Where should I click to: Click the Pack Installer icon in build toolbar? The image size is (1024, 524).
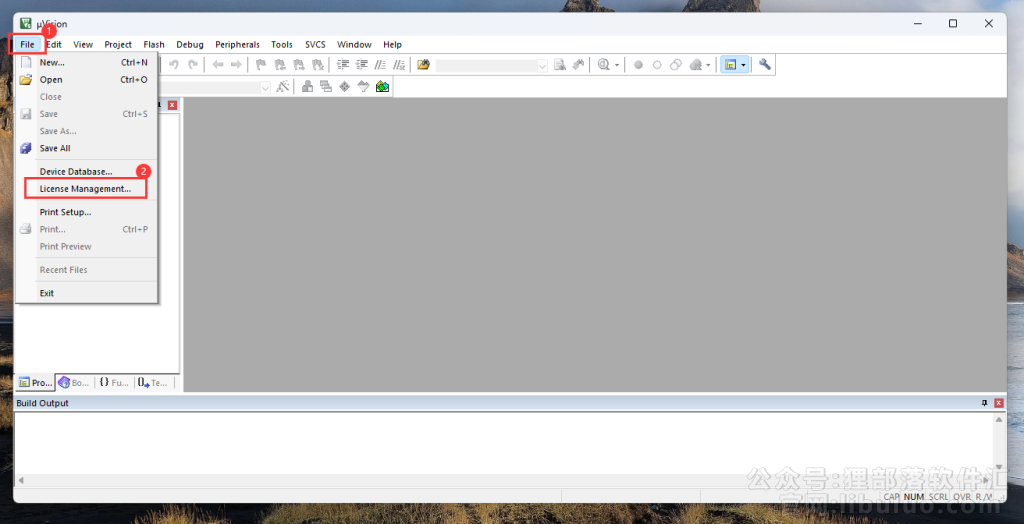point(382,87)
